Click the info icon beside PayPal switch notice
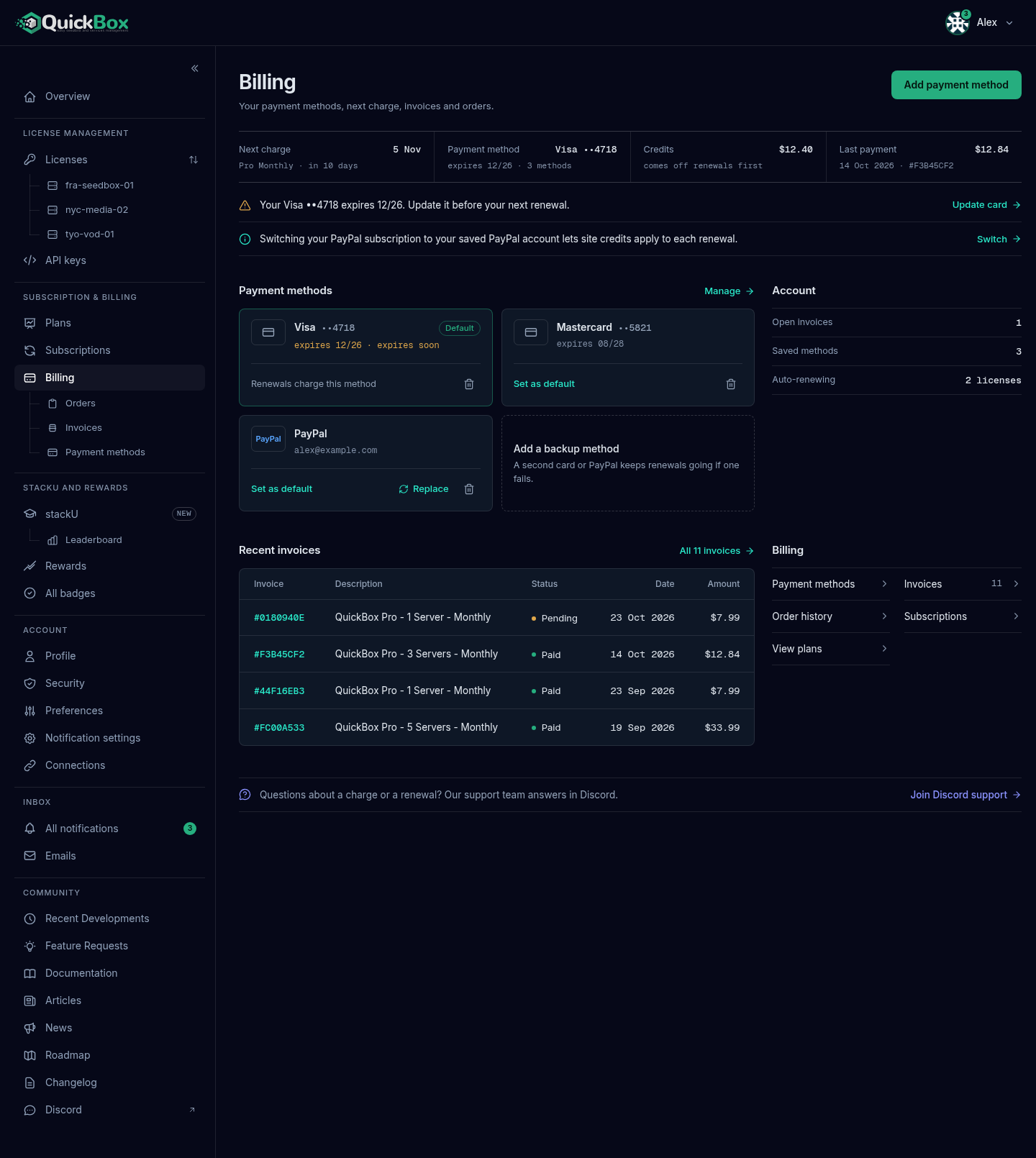Image resolution: width=1036 pixels, height=1158 pixels. (245, 239)
